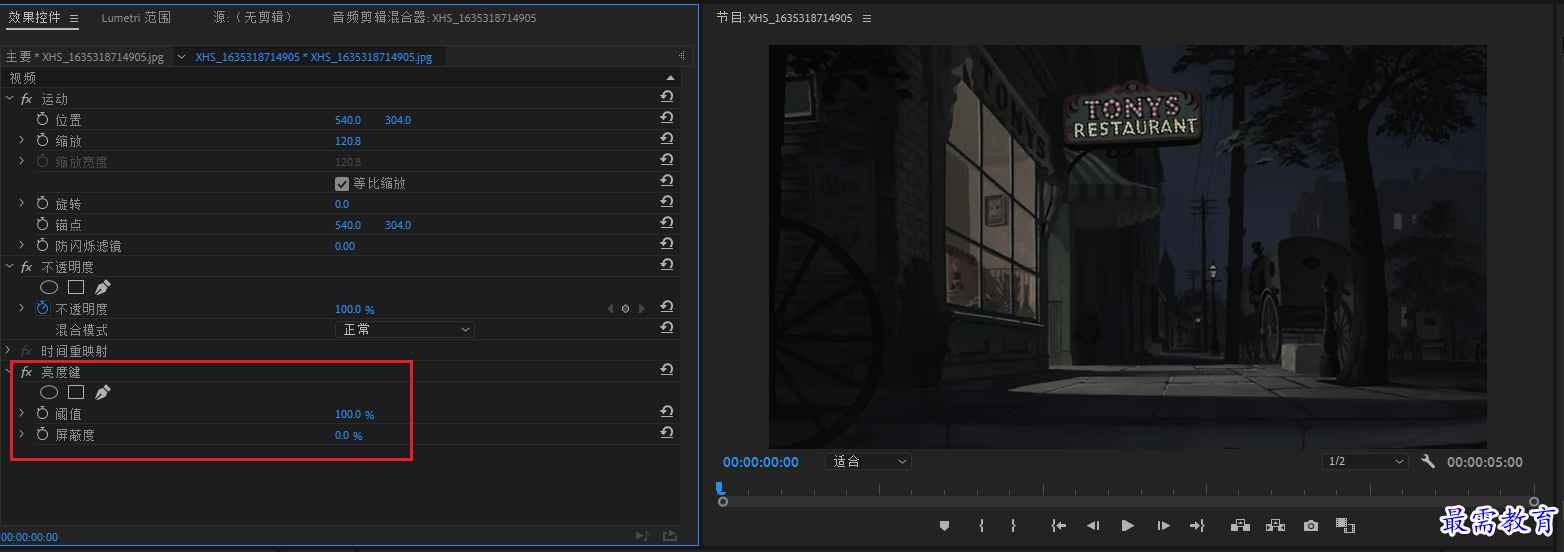Play the program monitor
1564x552 pixels.
coord(1128,525)
